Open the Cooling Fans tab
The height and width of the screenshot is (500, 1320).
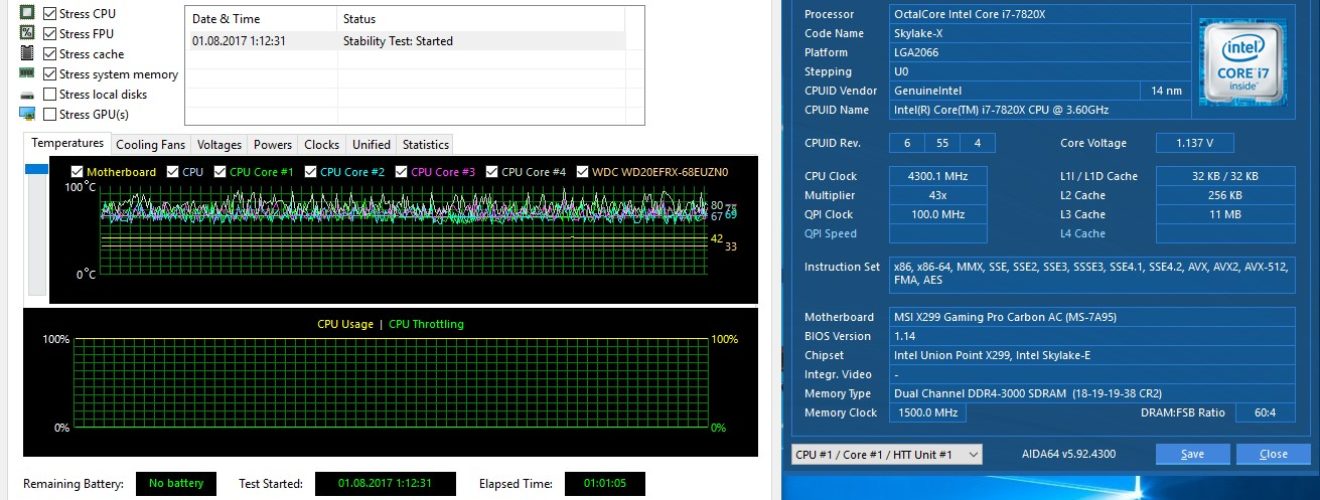click(x=151, y=145)
